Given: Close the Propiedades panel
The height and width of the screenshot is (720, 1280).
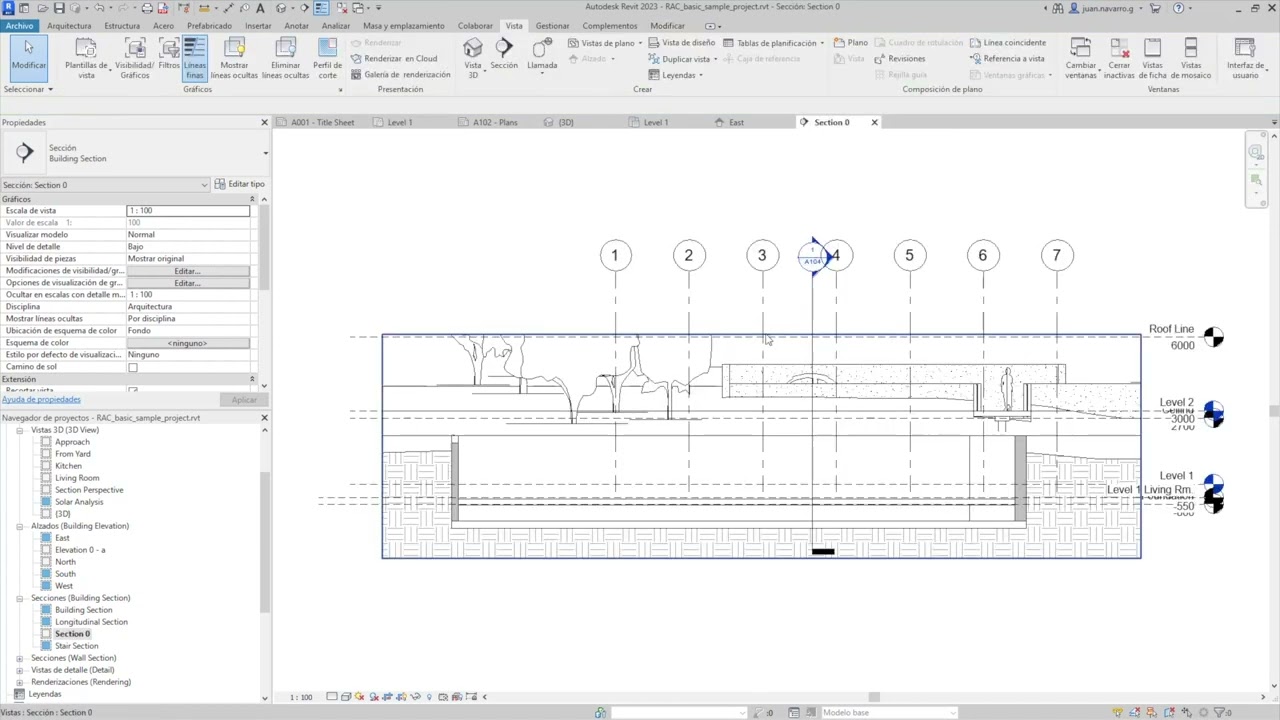Looking at the screenshot, I should point(264,122).
